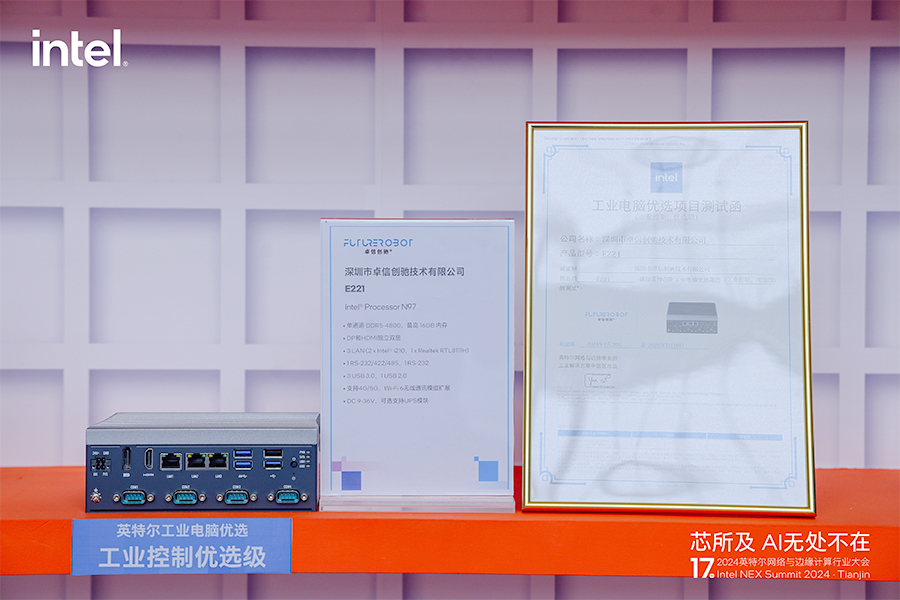The image size is (900, 600).
Task: Click the round power button on the device
Action: (x=294, y=464)
